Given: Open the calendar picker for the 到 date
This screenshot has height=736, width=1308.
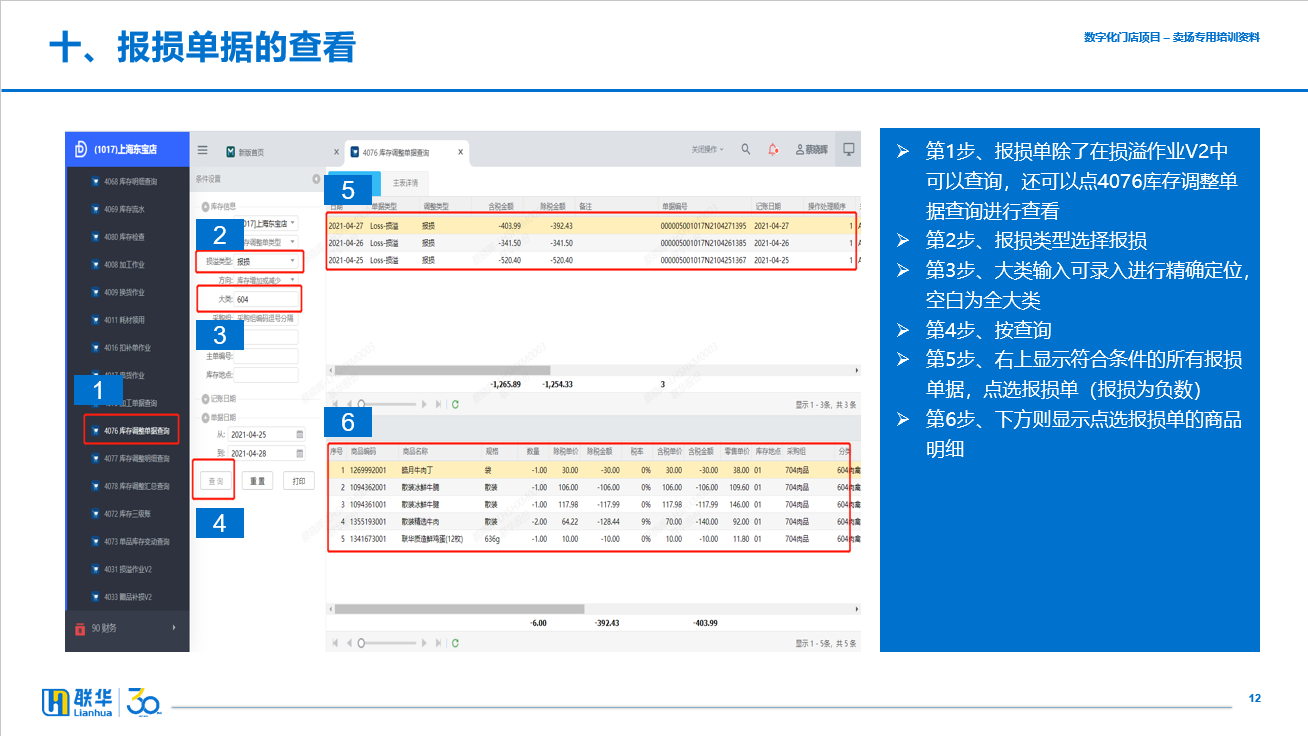Looking at the screenshot, I should coord(299,452).
